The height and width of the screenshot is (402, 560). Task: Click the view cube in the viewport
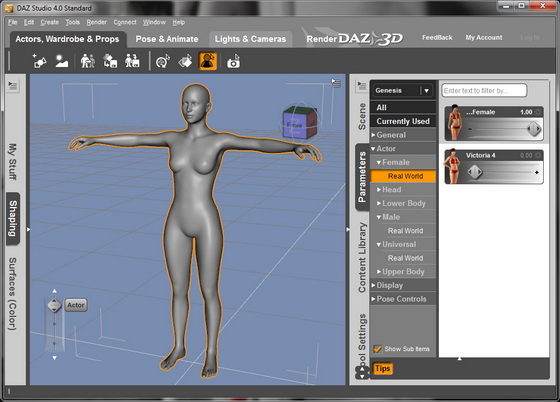pos(299,122)
